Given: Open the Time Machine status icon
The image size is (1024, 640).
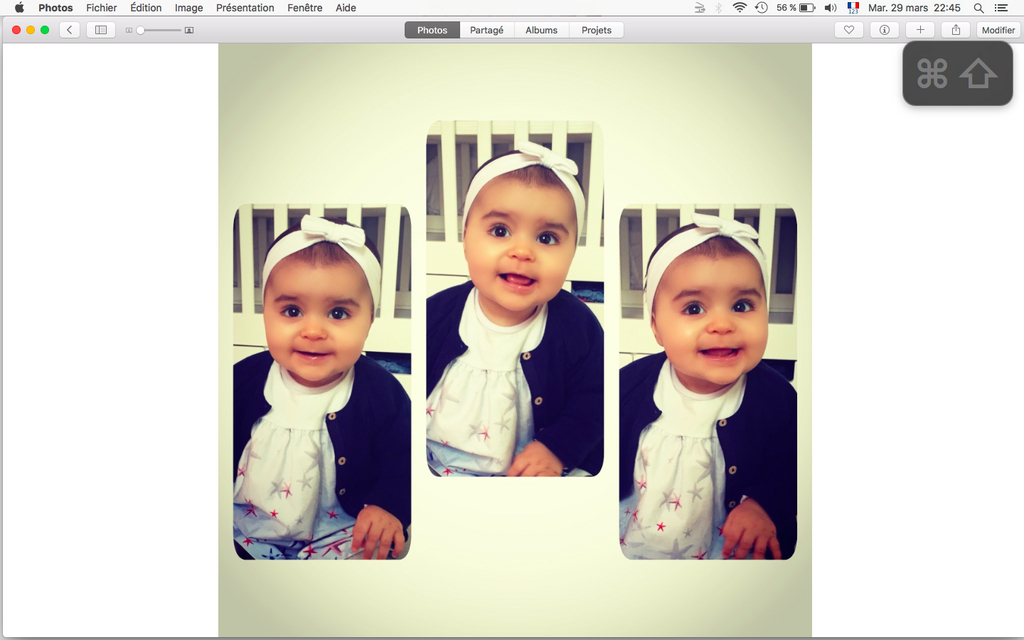Looking at the screenshot, I should point(761,8).
